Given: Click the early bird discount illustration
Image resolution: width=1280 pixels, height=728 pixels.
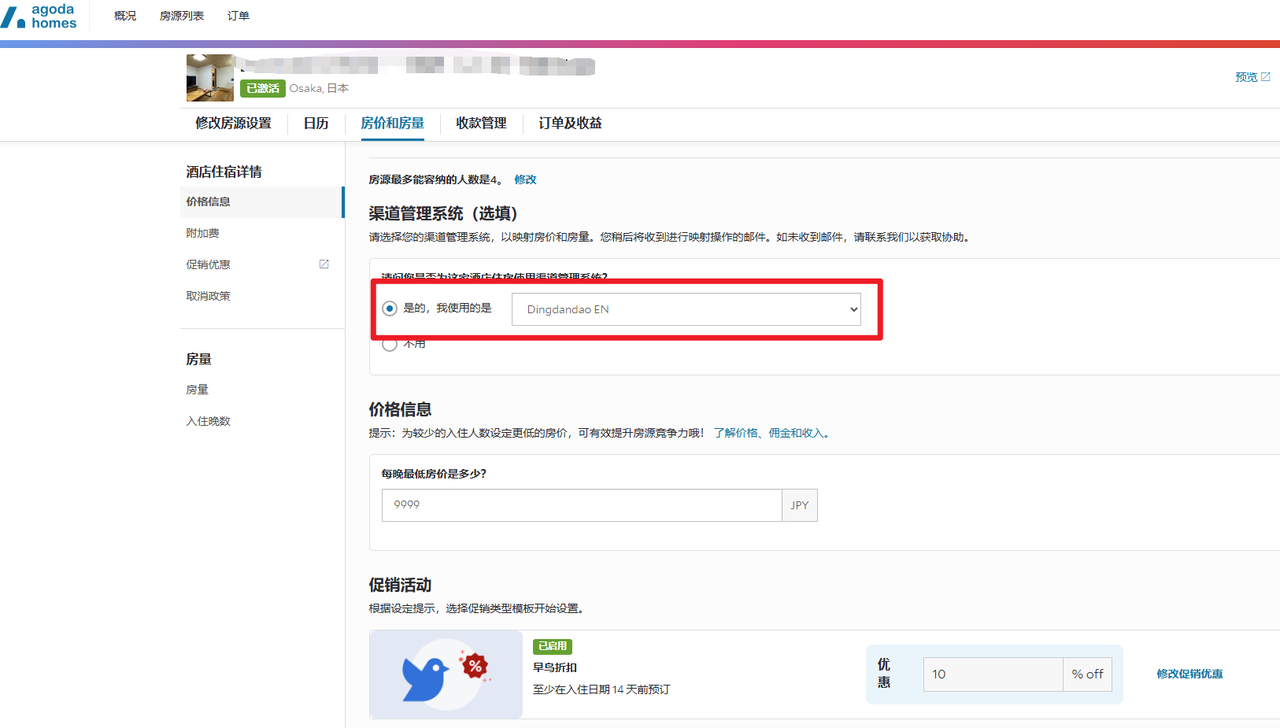Looking at the screenshot, I should pos(446,674).
